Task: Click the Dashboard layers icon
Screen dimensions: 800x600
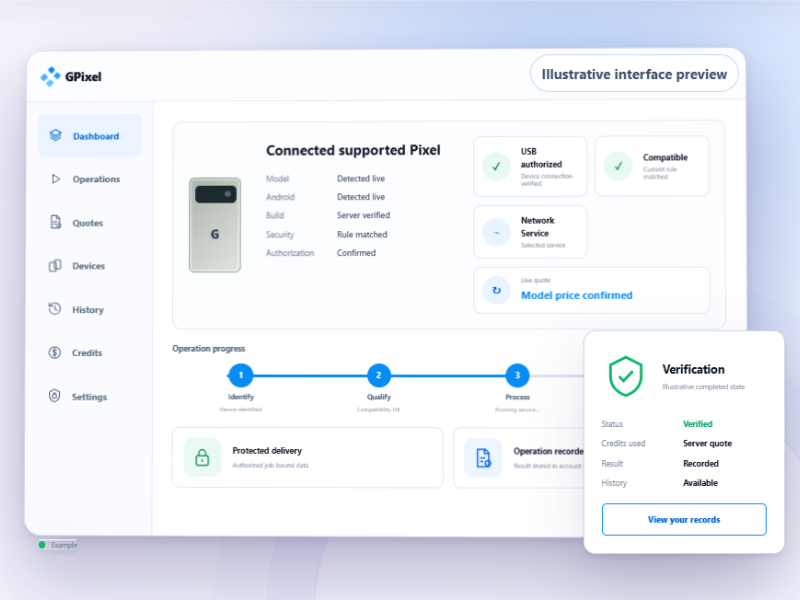Action: (x=55, y=135)
